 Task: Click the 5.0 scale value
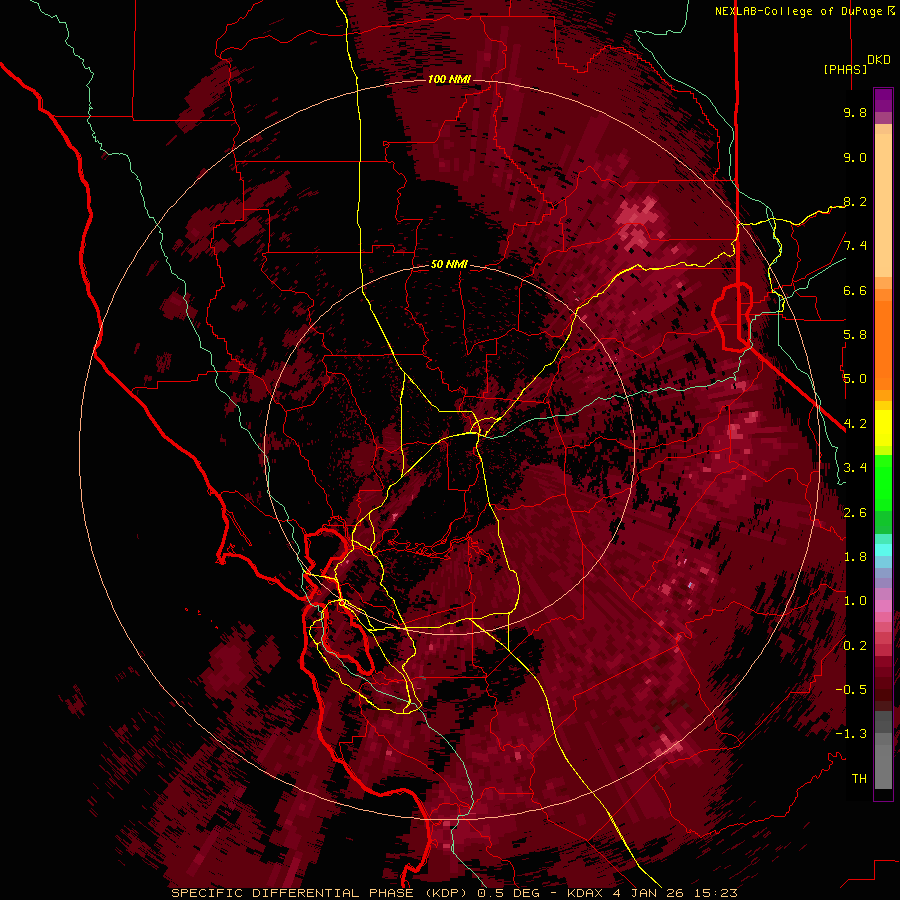pyautogui.click(x=855, y=379)
